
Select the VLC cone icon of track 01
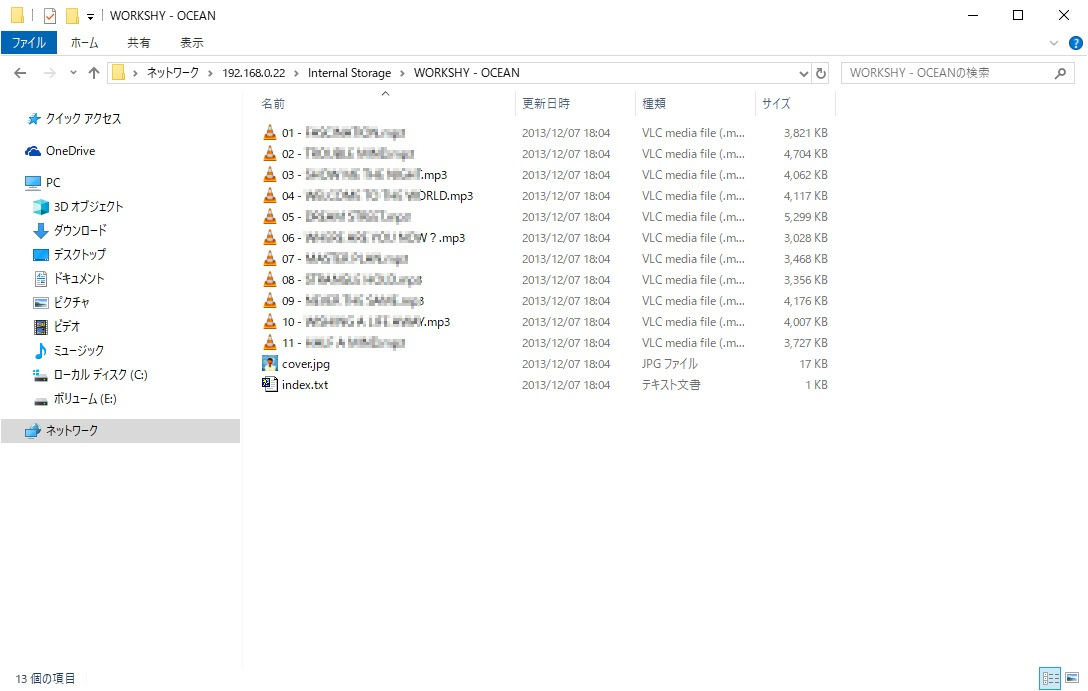269,132
